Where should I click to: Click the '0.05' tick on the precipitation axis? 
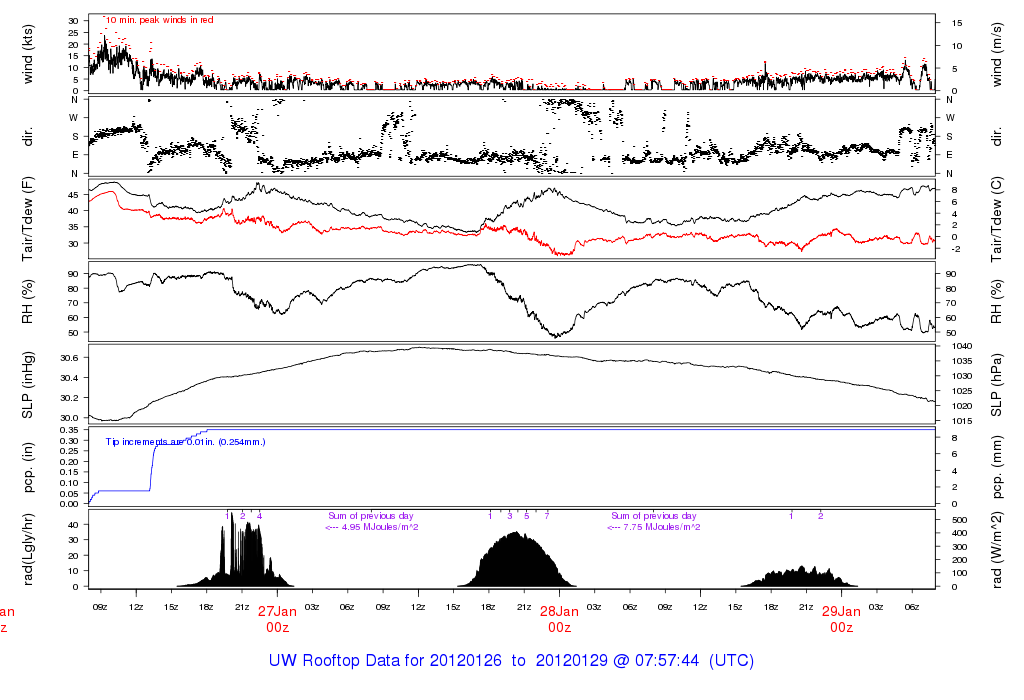tap(69, 494)
